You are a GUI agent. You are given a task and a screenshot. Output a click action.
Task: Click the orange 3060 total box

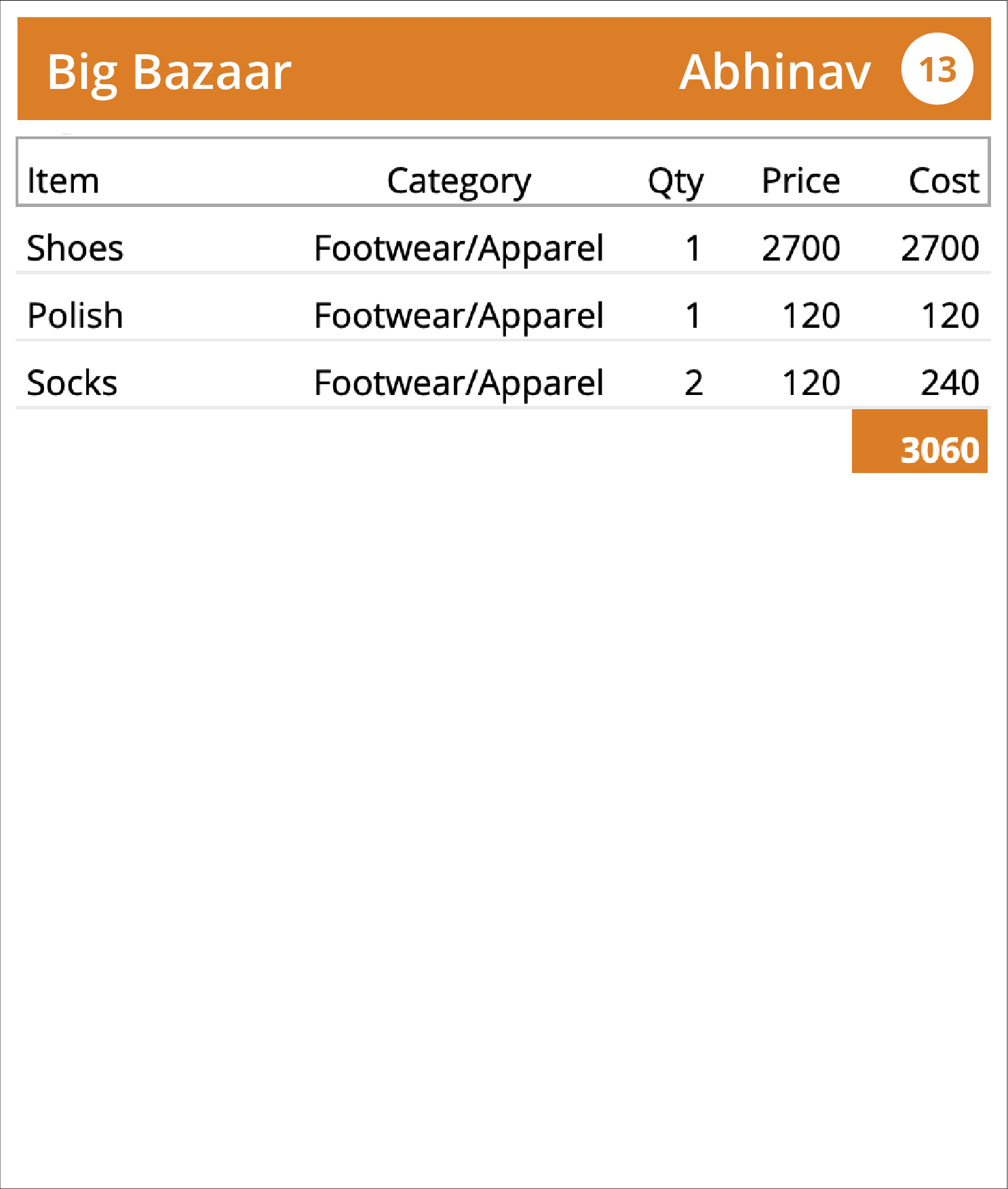(x=919, y=441)
